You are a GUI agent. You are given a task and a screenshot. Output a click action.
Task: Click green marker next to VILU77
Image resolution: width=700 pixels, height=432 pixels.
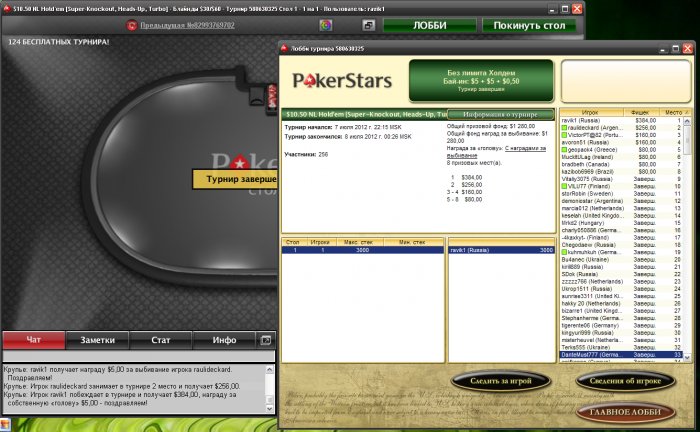(564, 186)
